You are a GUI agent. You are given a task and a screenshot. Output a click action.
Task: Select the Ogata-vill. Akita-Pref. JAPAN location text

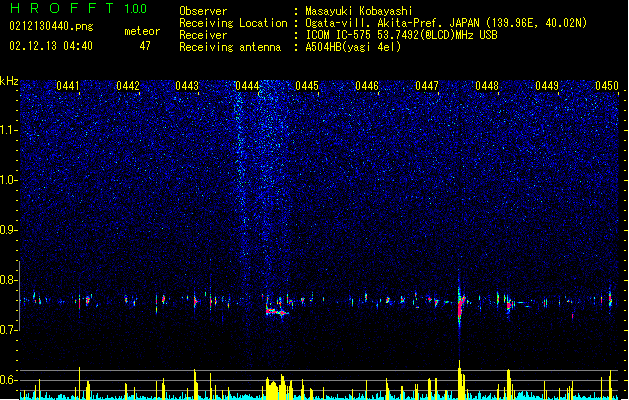tap(446, 23)
